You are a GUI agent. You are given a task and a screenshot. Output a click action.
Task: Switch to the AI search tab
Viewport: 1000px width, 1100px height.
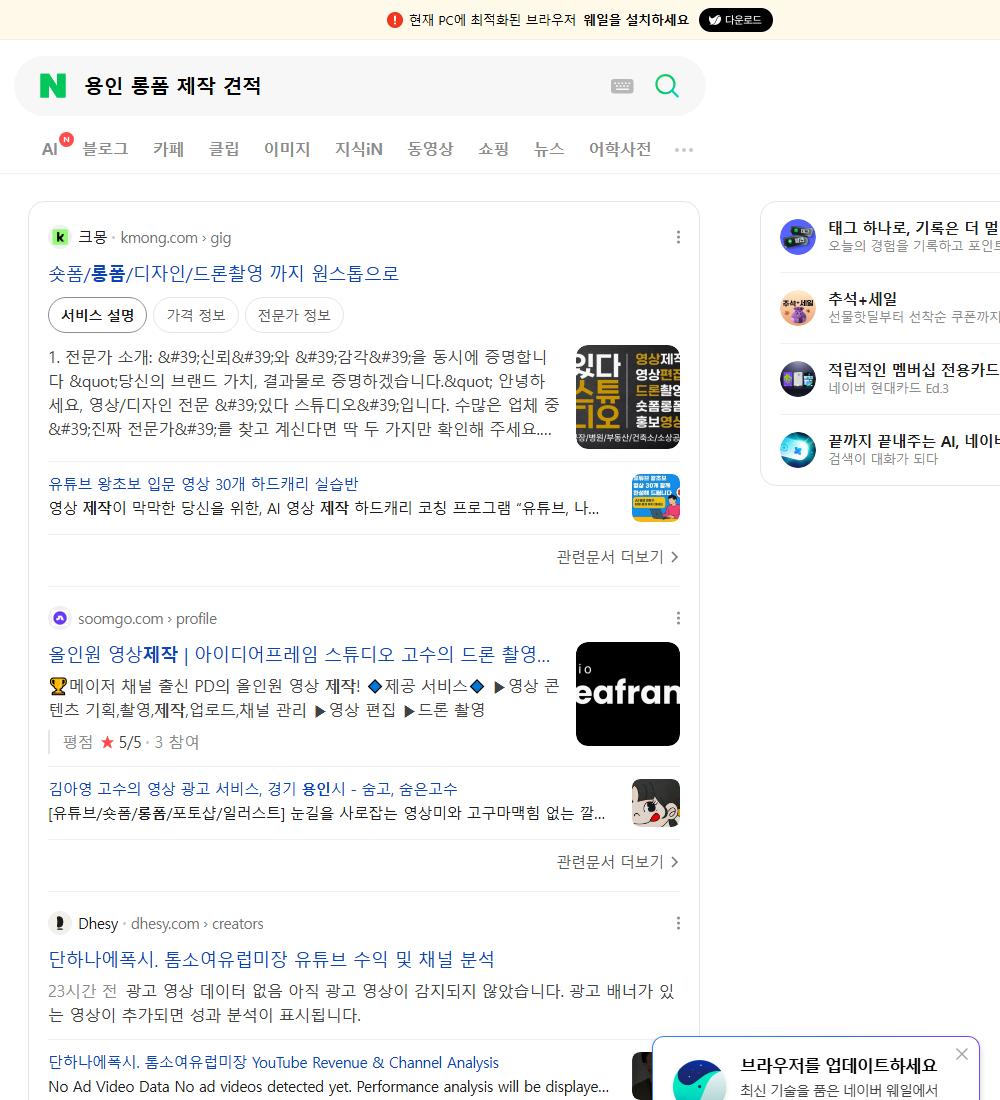point(51,149)
